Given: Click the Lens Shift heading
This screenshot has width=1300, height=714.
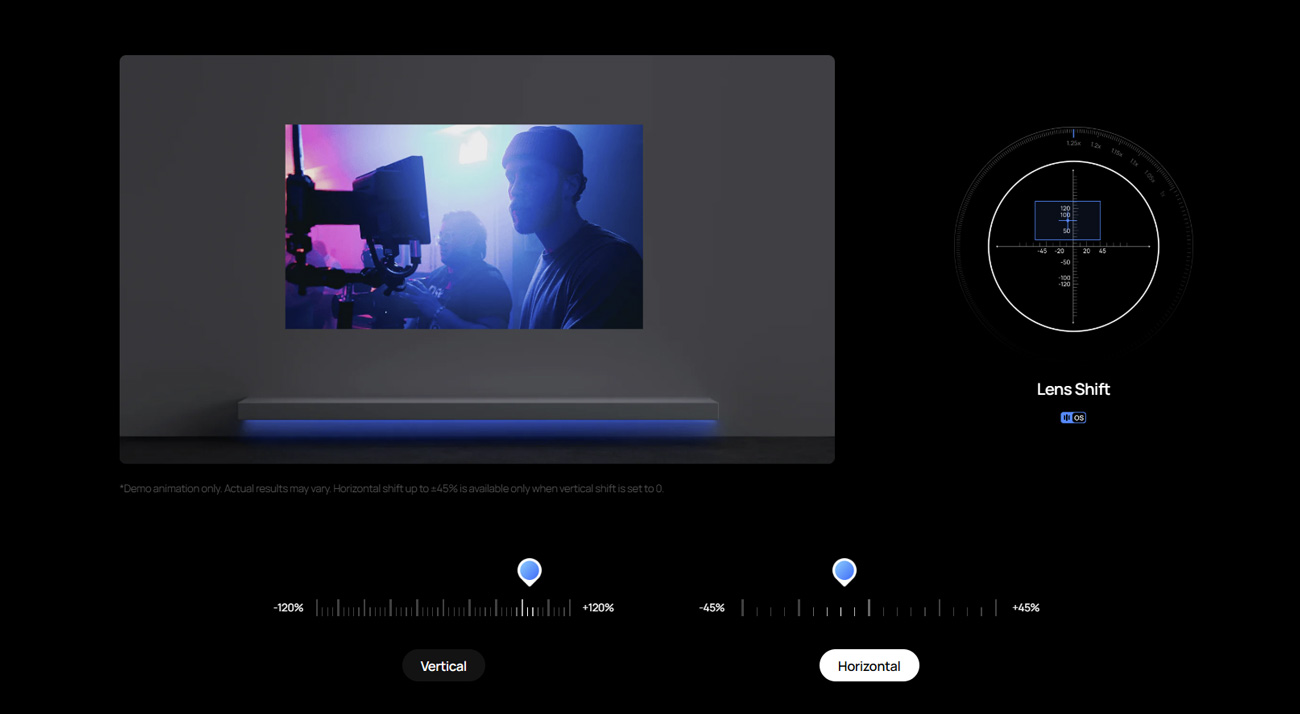Looking at the screenshot, I should click(1073, 389).
